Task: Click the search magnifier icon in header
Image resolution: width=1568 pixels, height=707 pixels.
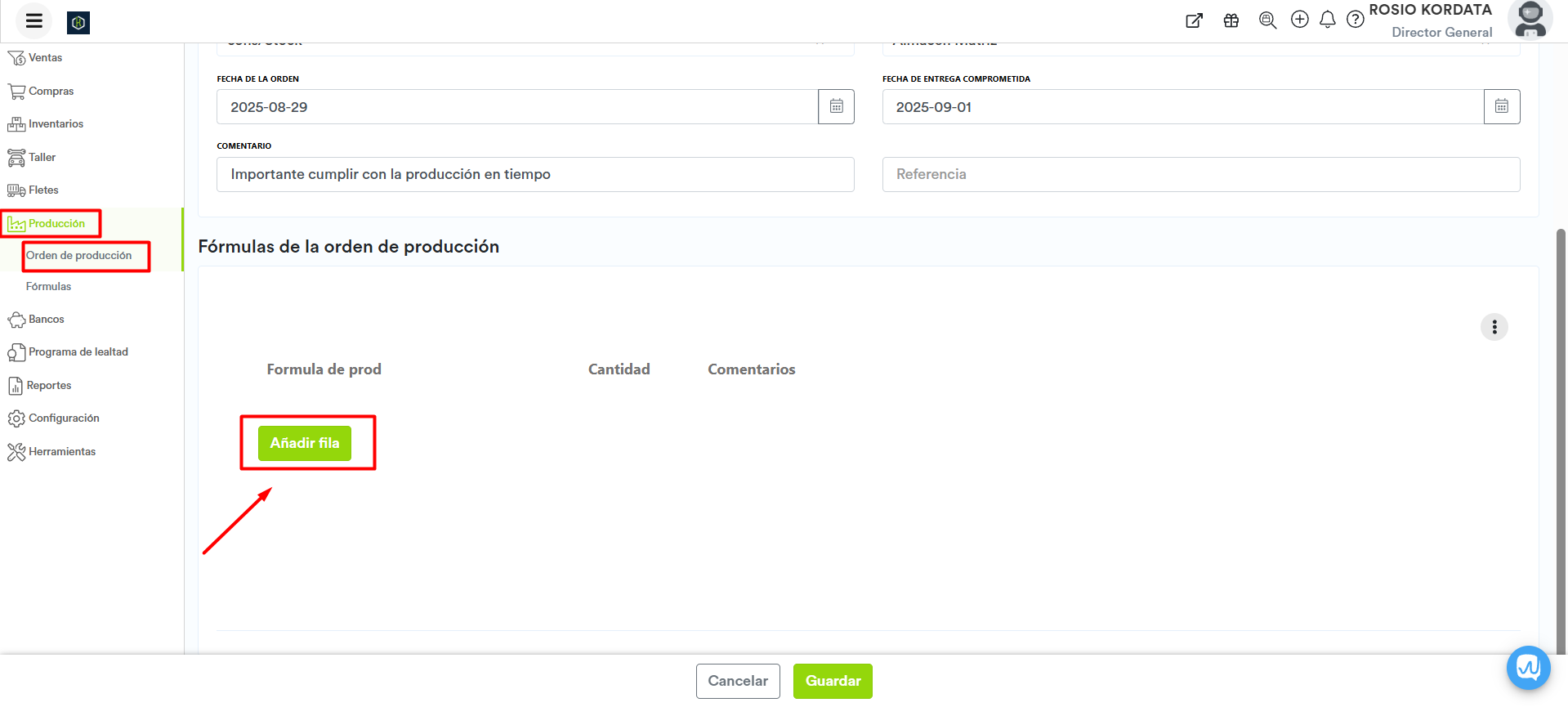Action: [x=1267, y=20]
